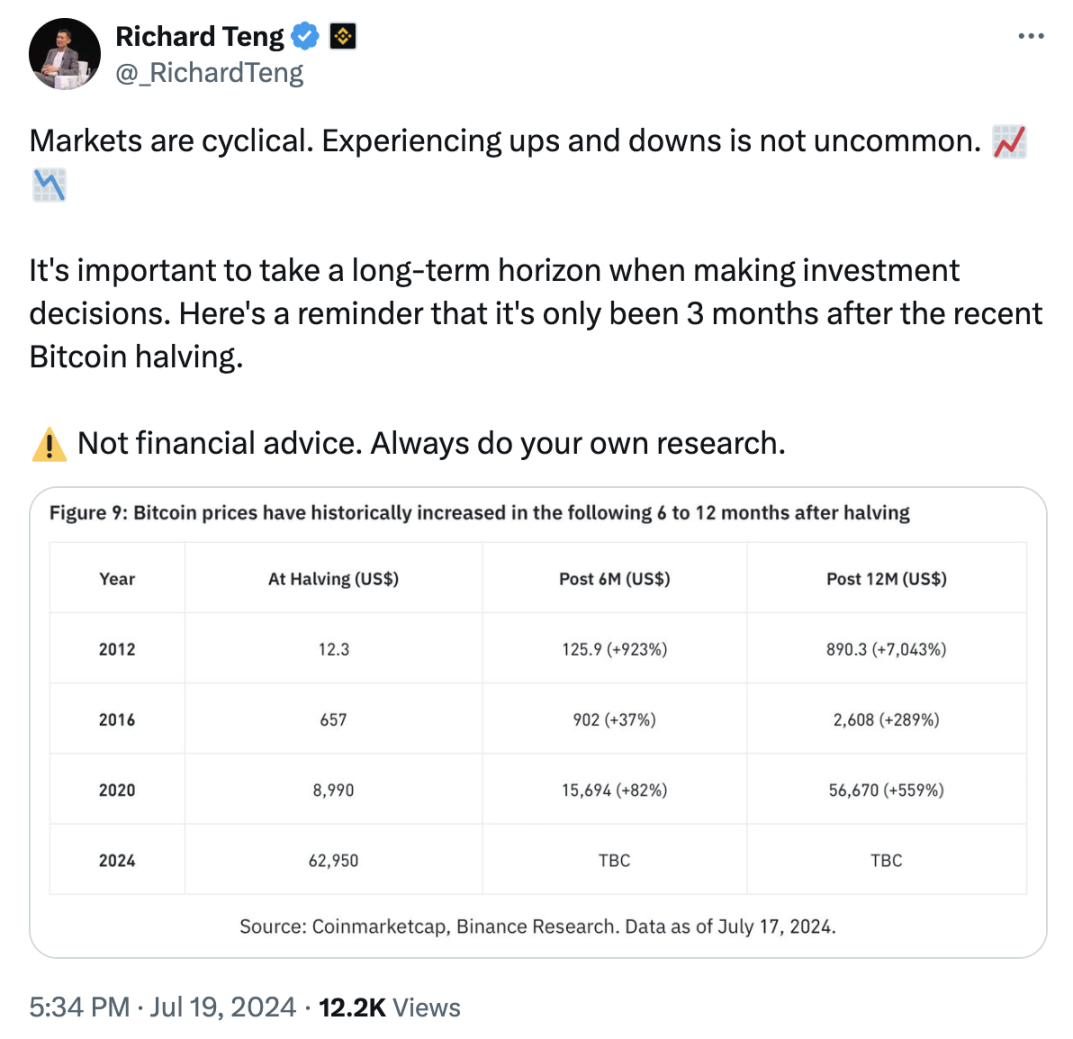Click the 2016 row in the table
Viewport: 1073px width, 1039px height.
pos(117,719)
